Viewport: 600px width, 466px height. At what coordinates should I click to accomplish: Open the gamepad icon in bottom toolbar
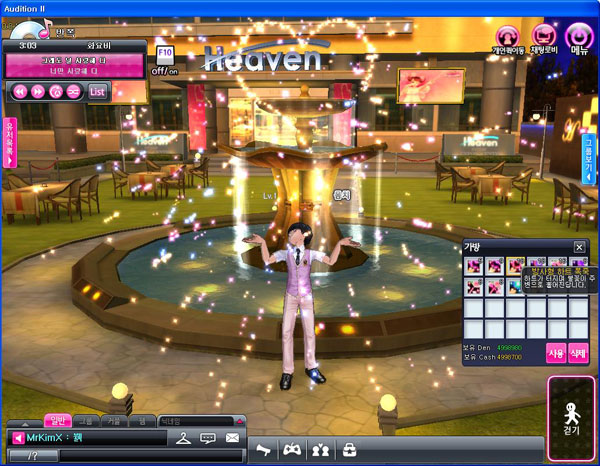coord(292,450)
